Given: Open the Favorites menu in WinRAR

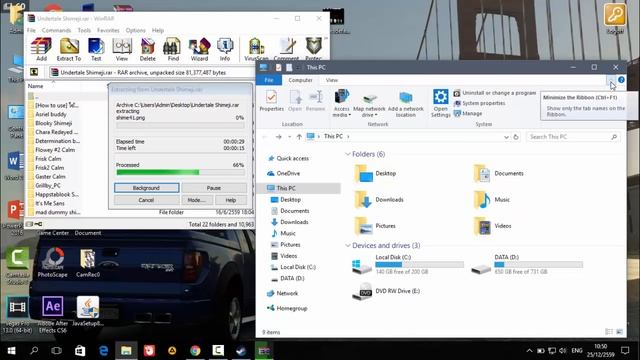Looking at the screenshot, I should coord(108,30).
